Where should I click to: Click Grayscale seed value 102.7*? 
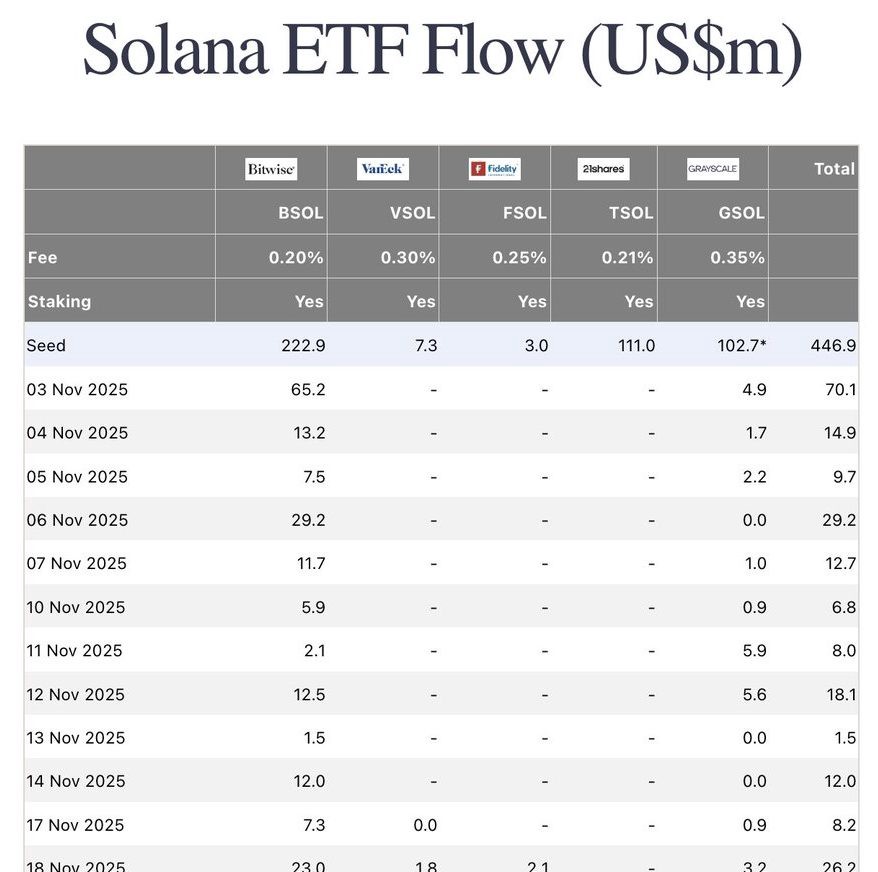coord(739,345)
